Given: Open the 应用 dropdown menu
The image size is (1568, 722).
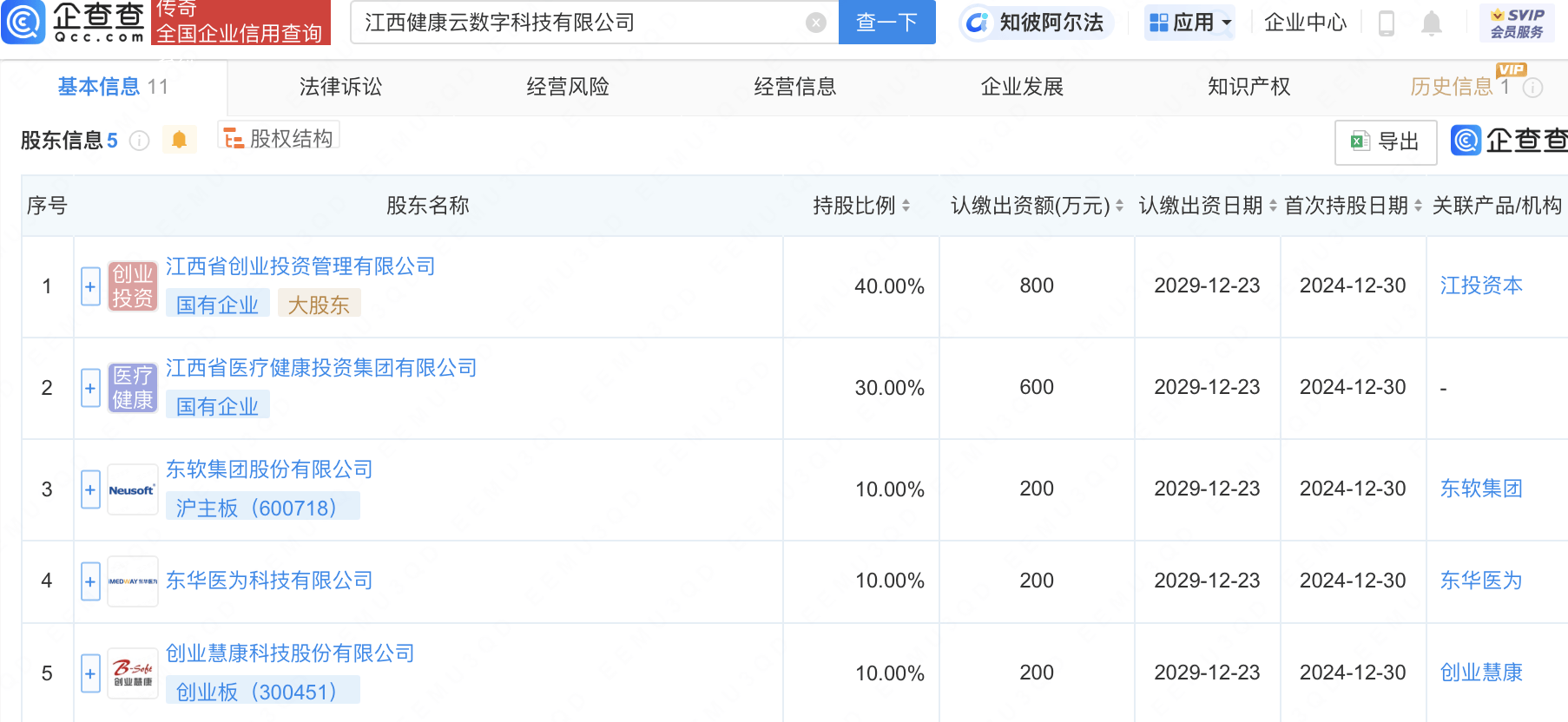Looking at the screenshot, I should tap(1190, 23).
